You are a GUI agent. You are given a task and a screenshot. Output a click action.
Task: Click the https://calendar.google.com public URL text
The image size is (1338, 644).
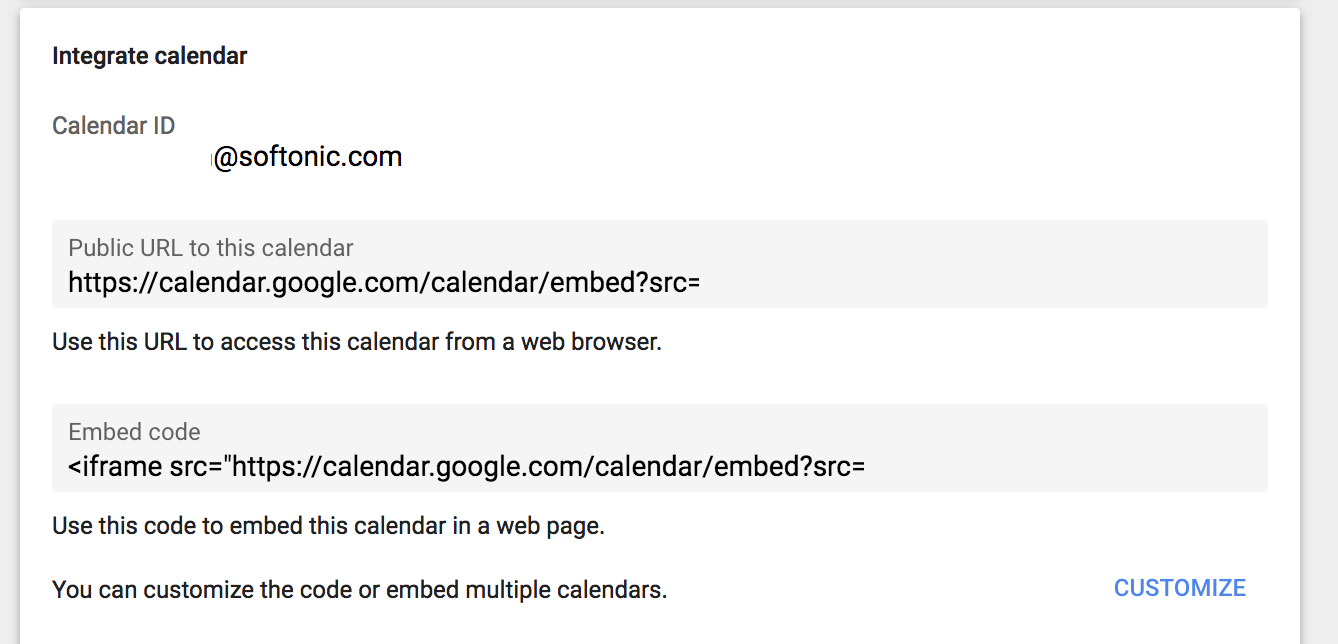[384, 283]
